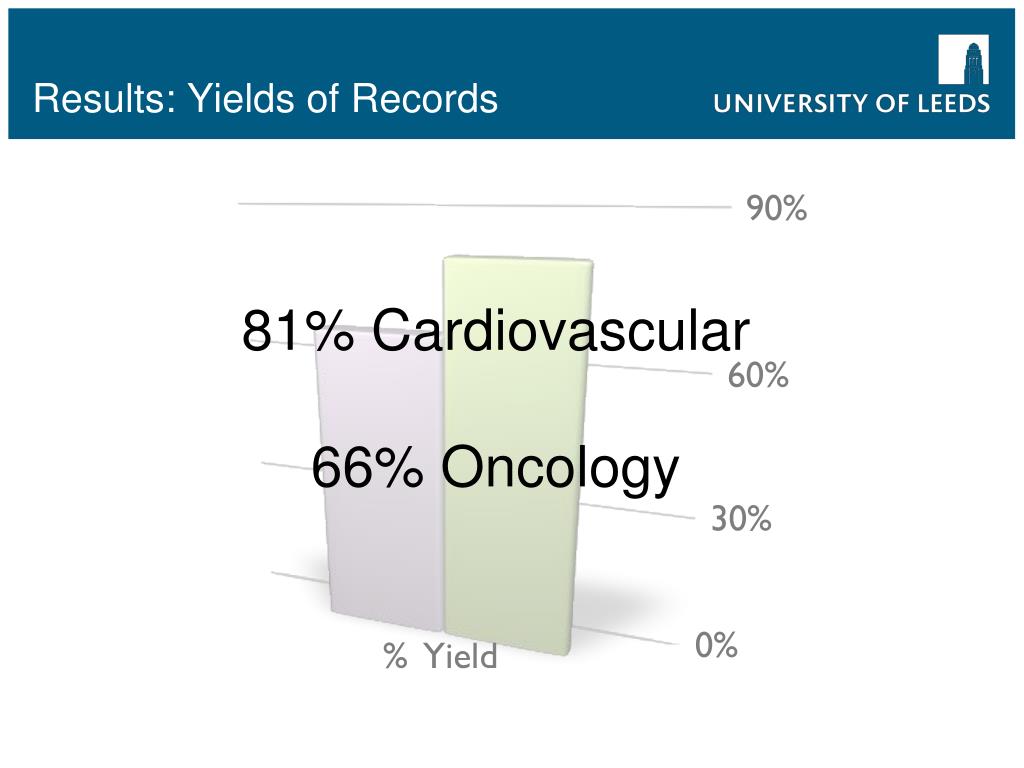Click the blue header banner background
This screenshot has width=1024, height=768.
pyautogui.click(x=588, y=39)
